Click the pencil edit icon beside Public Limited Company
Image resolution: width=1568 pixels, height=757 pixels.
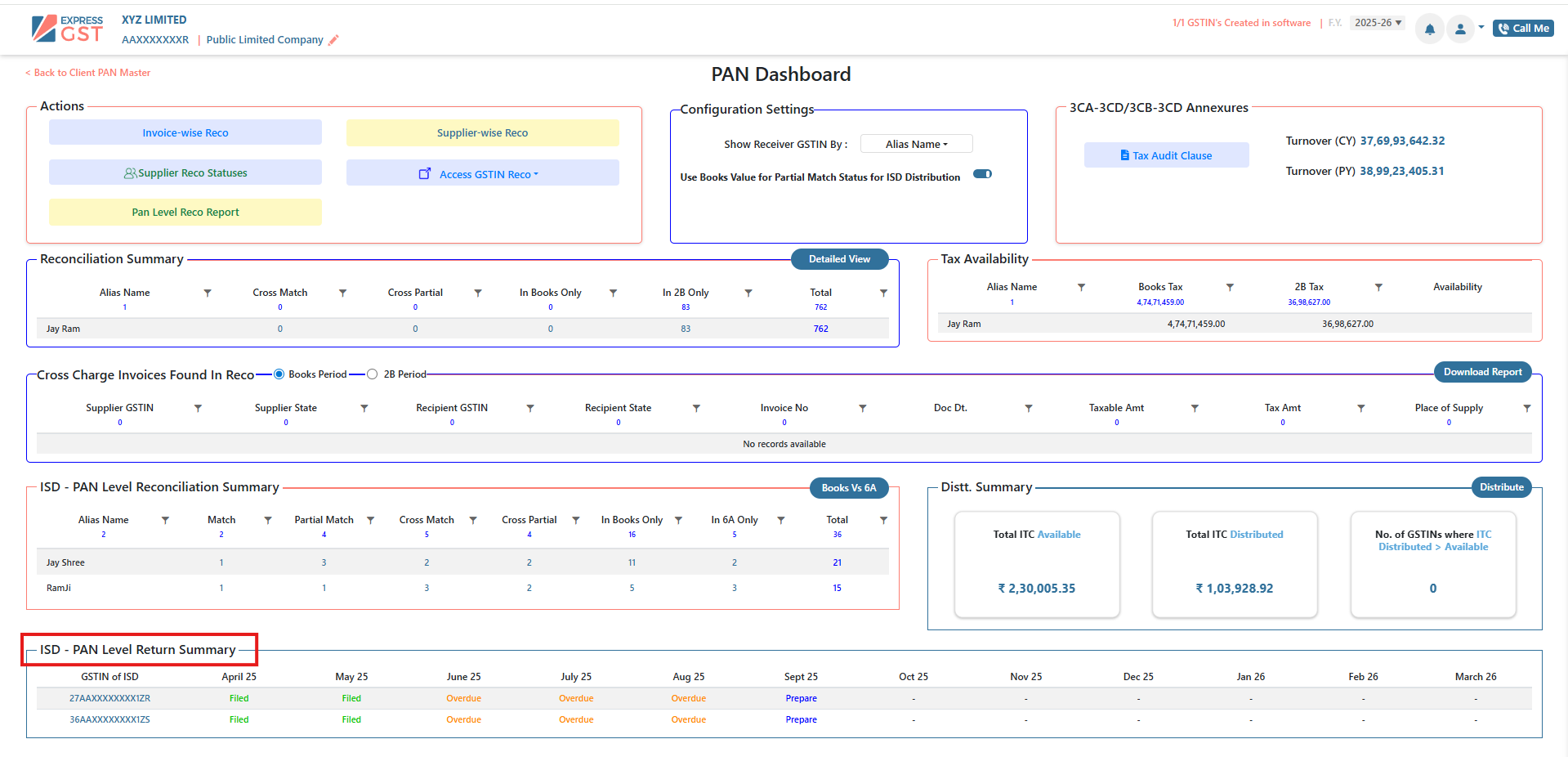click(x=333, y=40)
